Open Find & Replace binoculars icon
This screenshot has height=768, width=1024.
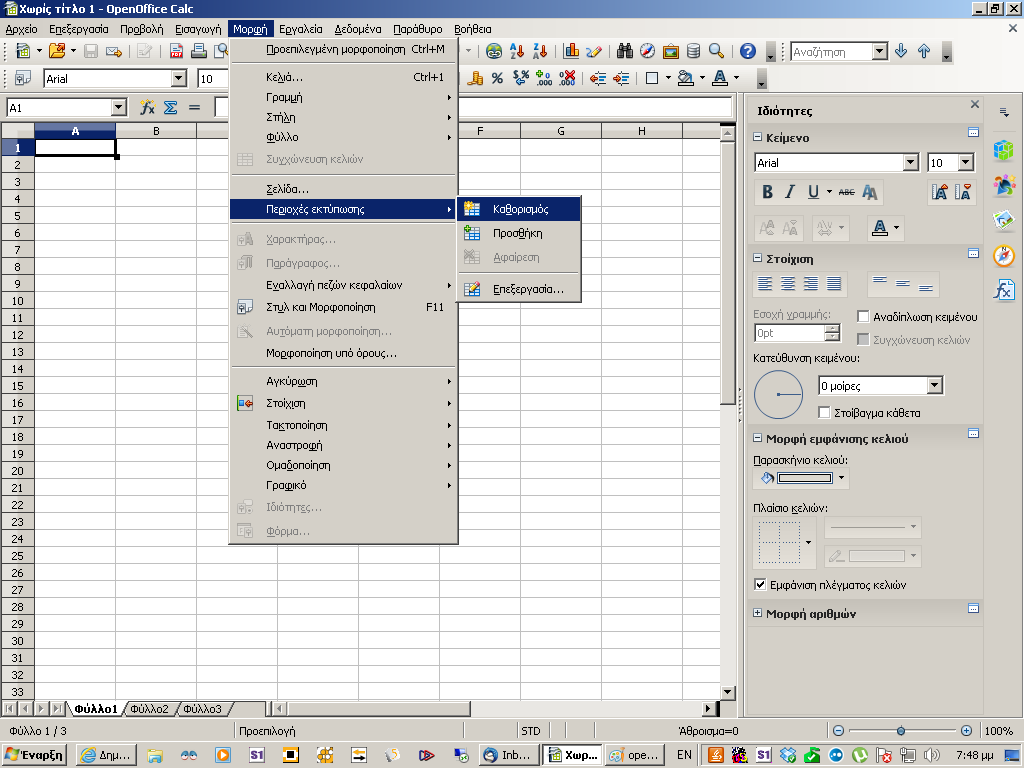(625, 51)
